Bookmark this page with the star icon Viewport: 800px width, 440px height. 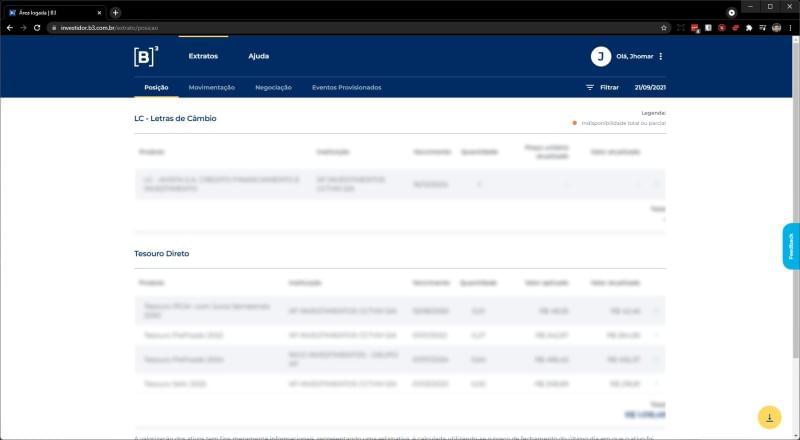pyautogui.click(x=664, y=28)
